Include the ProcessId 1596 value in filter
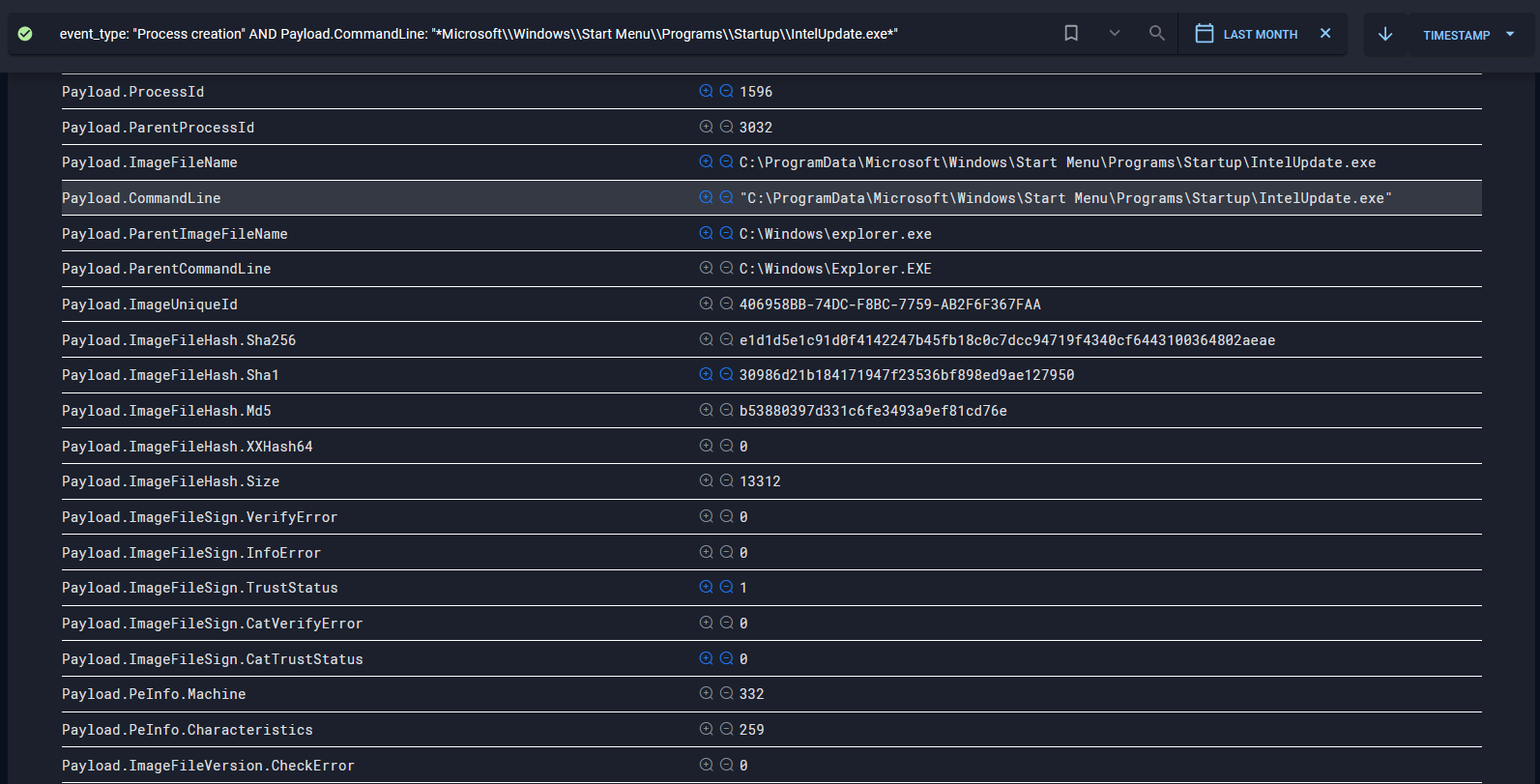 (x=706, y=91)
